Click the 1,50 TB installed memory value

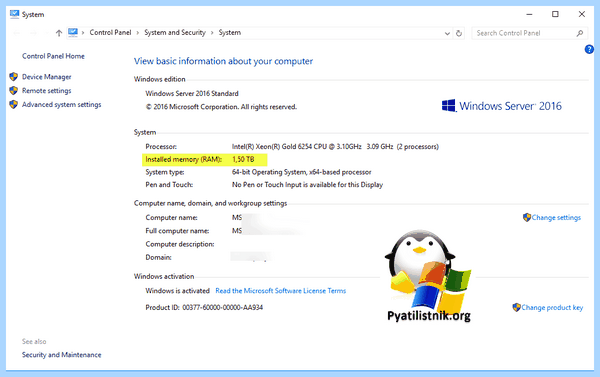click(243, 159)
